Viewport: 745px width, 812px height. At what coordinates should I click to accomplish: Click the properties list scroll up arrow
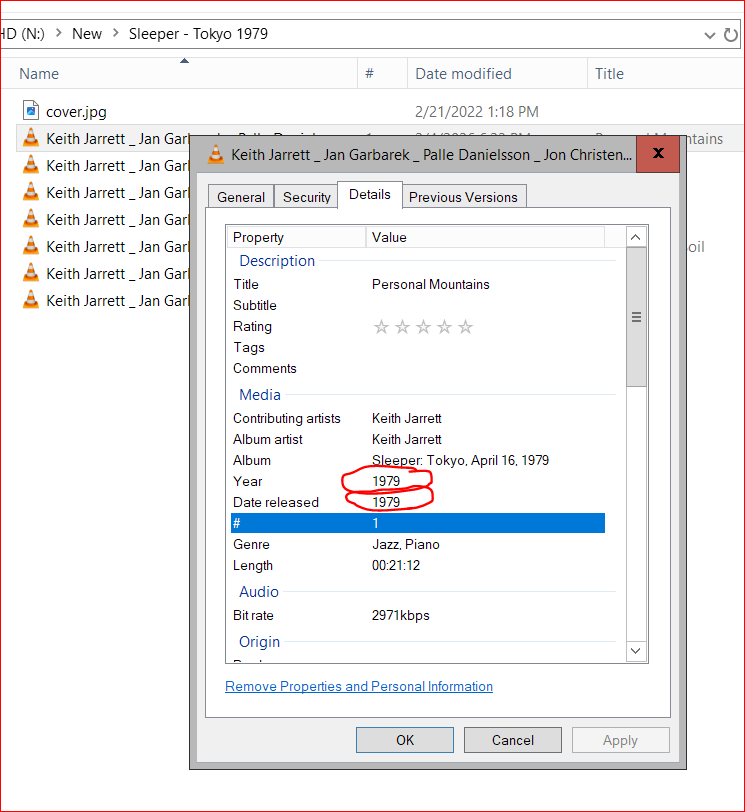coord(636,237)
